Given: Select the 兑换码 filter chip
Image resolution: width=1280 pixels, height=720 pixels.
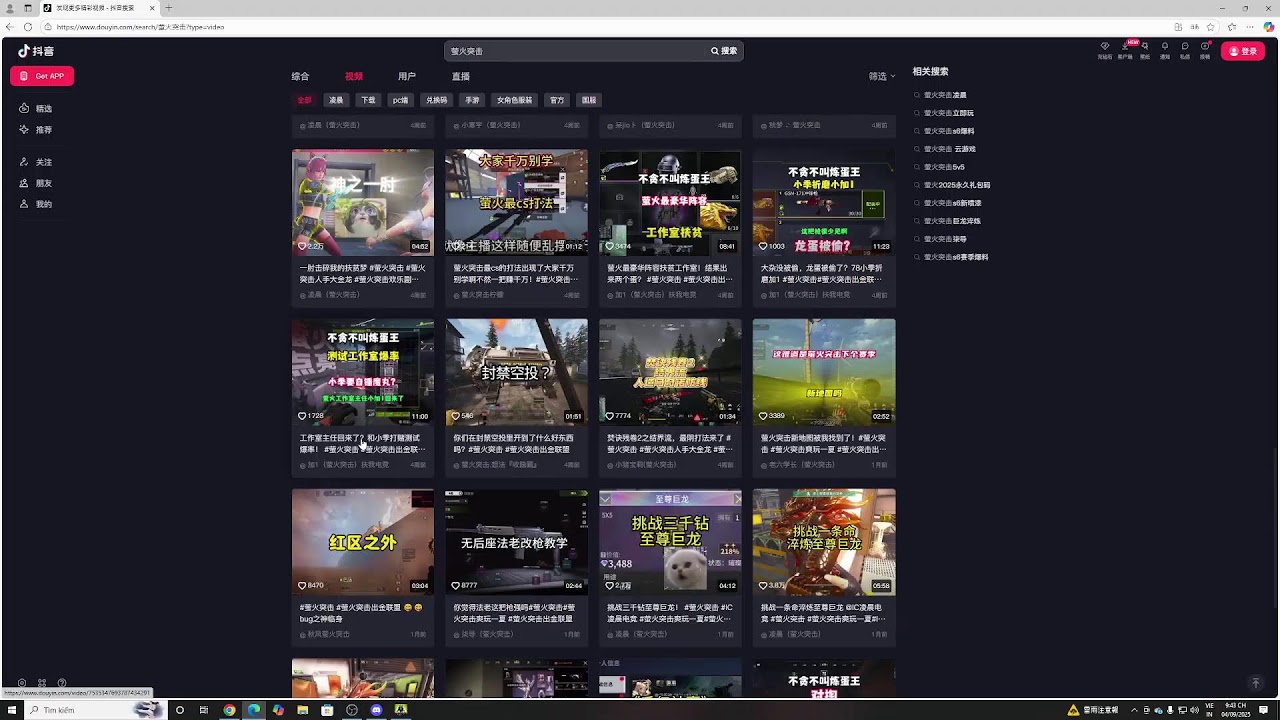Looking at the screenshot, I should pyautogui.click(x=436, y=100).
